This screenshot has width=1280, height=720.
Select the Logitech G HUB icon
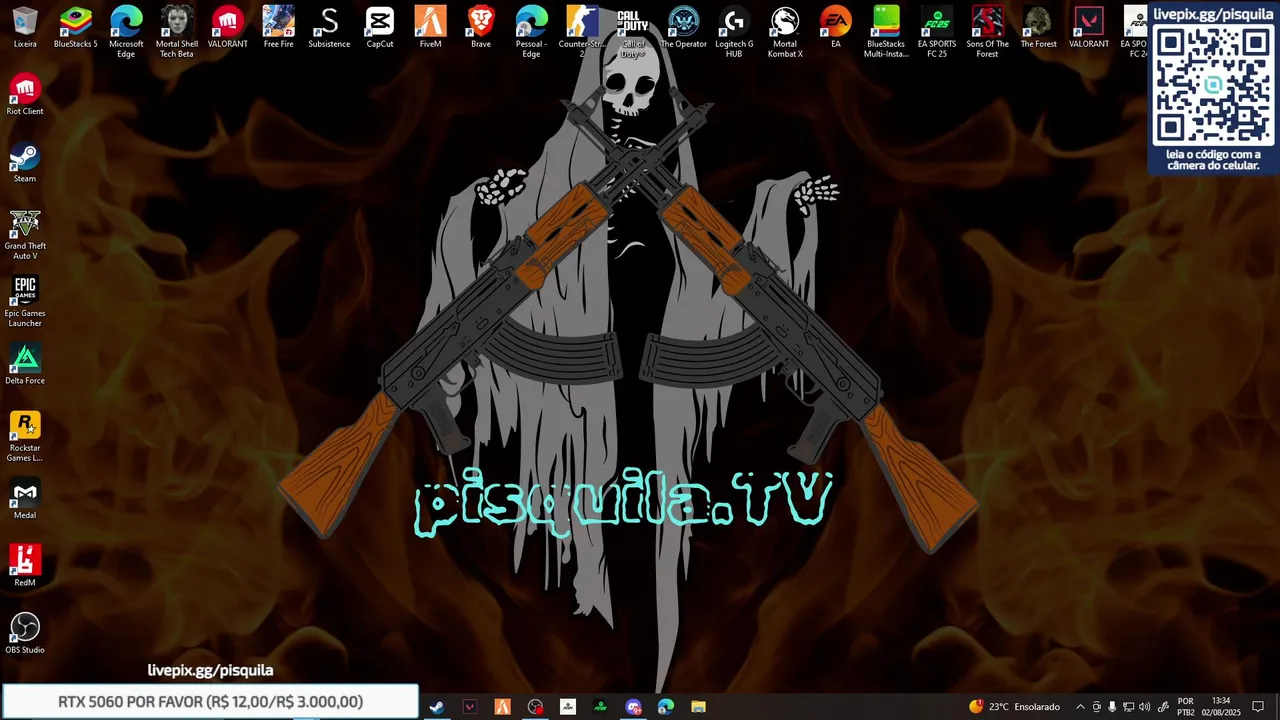(734, 31)
